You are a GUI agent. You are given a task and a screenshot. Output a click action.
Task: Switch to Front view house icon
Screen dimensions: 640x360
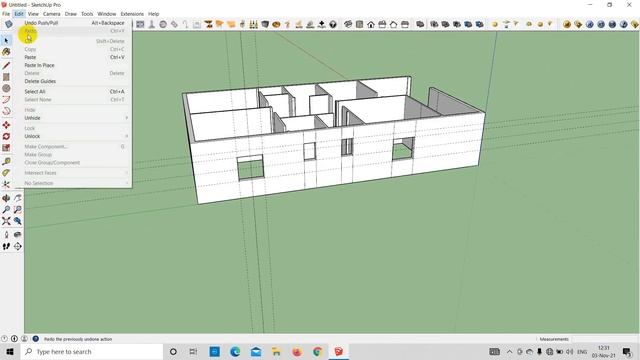(x=371, y=24)
